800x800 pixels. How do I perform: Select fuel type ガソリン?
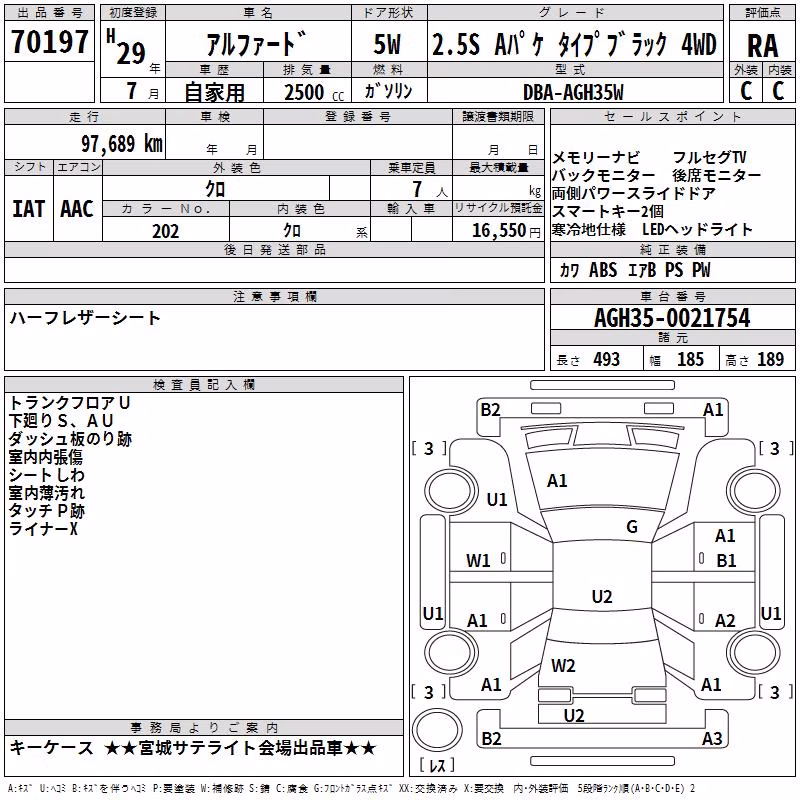[x=388, y=91]
